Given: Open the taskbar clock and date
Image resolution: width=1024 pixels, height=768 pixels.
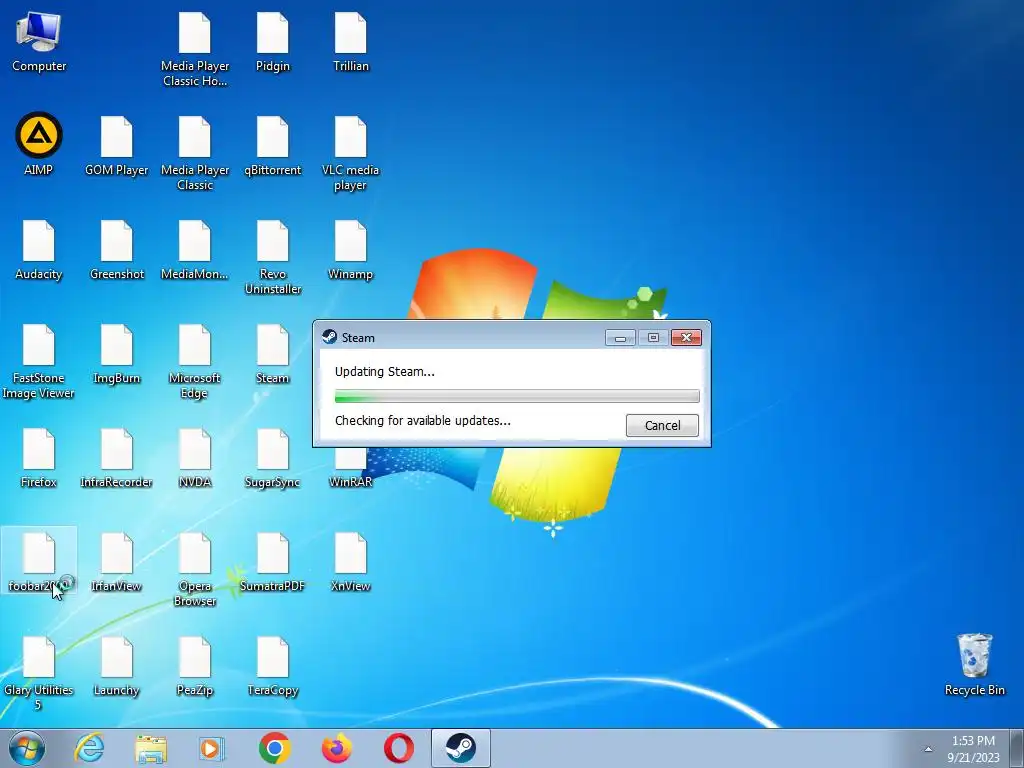Looking at the screenshot, I should point(973,749).
